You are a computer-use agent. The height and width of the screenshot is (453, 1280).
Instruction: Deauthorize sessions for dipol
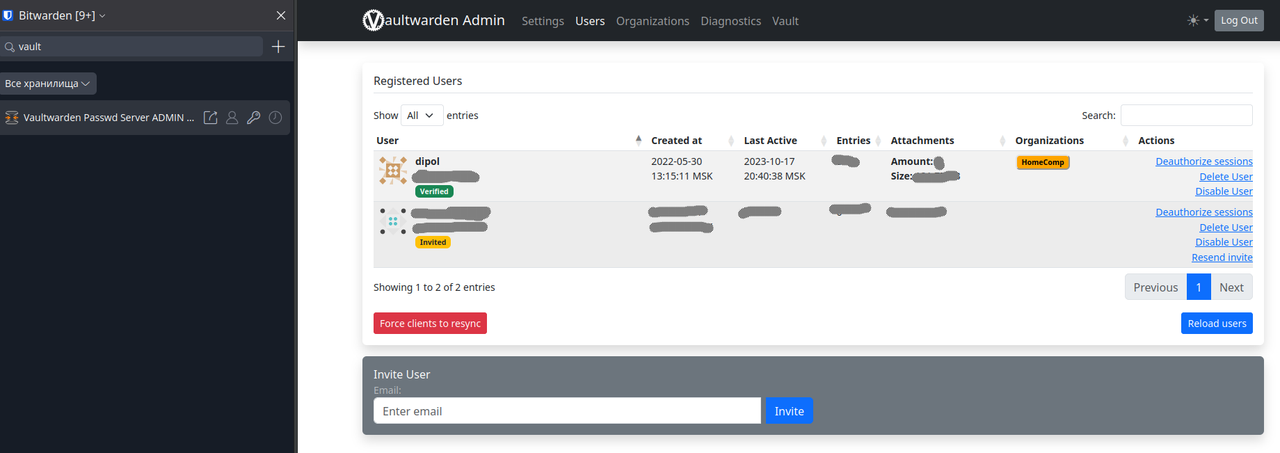point(1204,161)
